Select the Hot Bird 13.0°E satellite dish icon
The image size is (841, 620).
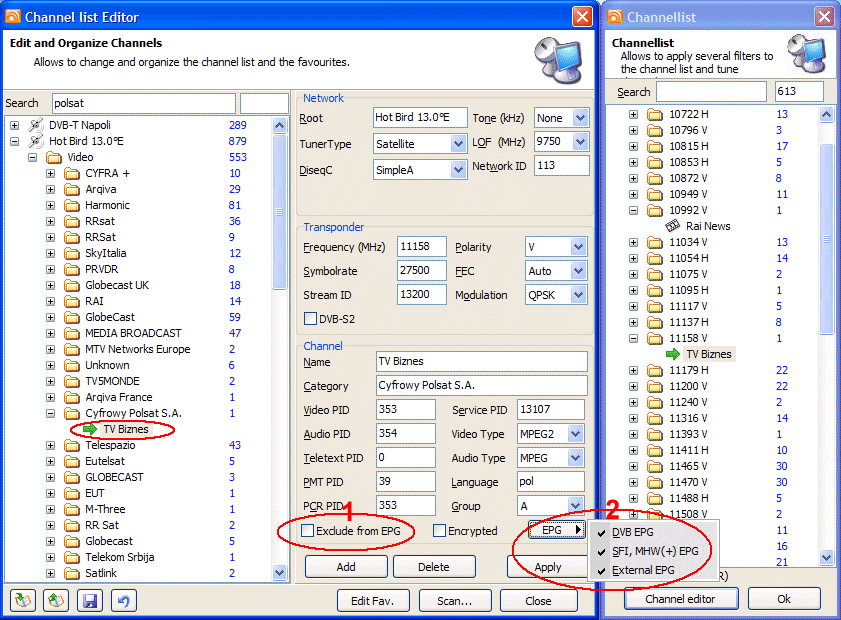(x=35, y=141)
